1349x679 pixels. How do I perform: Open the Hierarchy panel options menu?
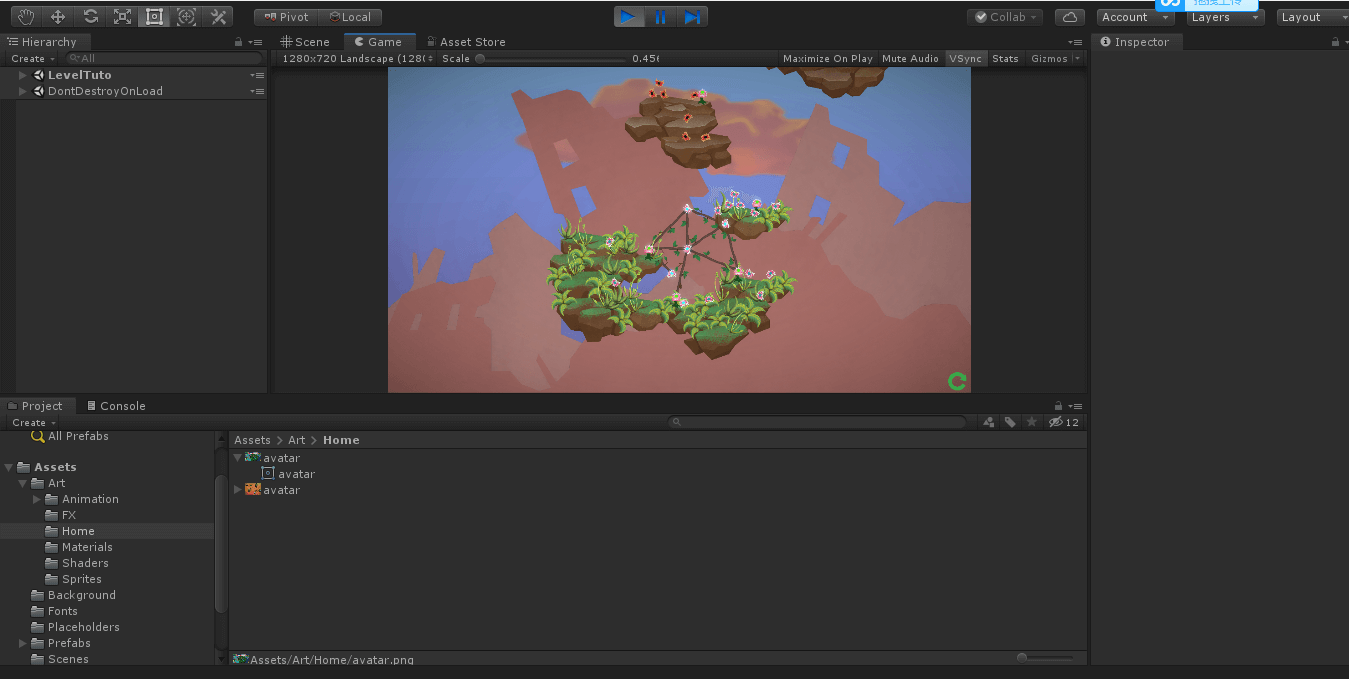256,42
